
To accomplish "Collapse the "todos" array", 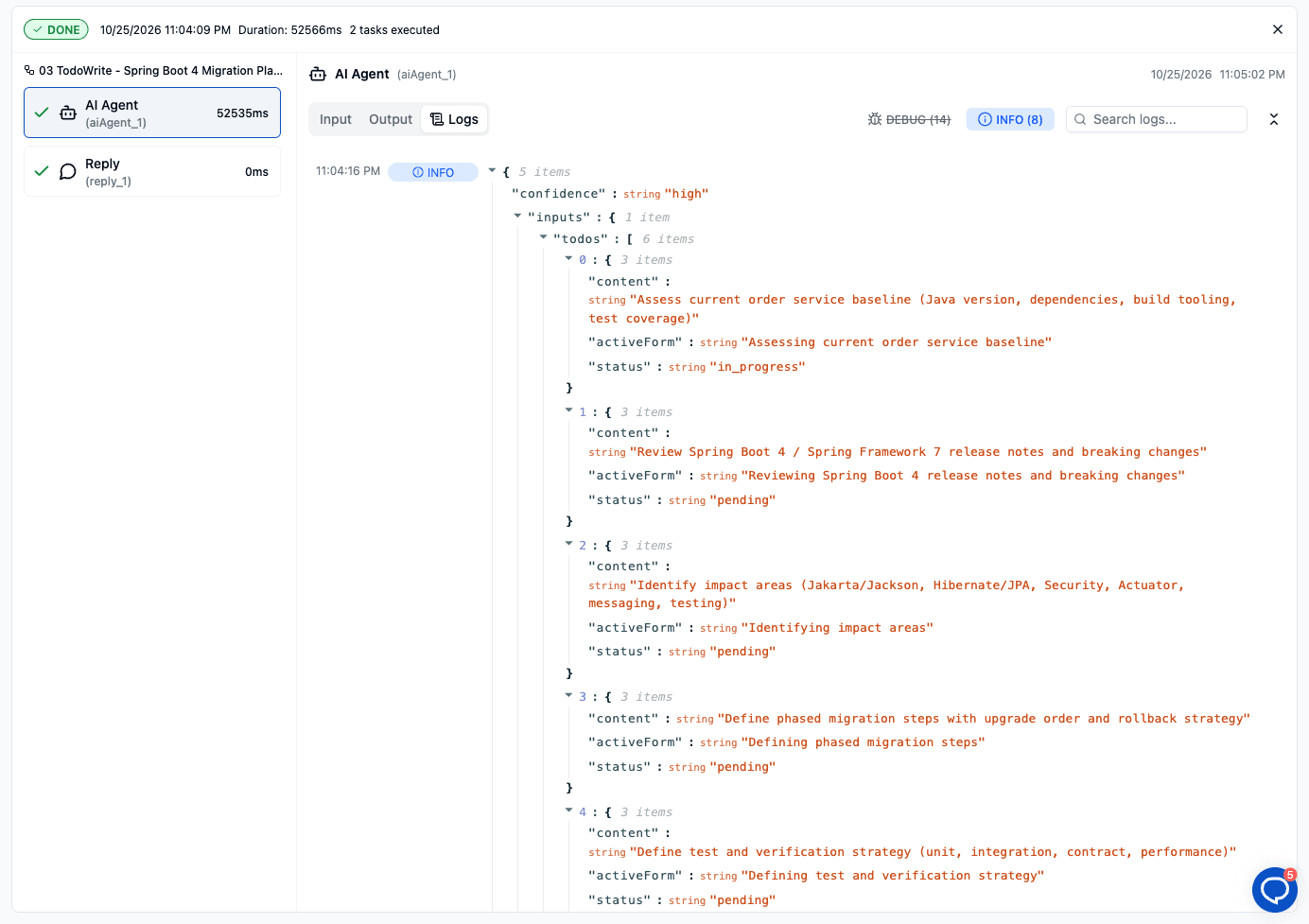I will tap(543, 238).
